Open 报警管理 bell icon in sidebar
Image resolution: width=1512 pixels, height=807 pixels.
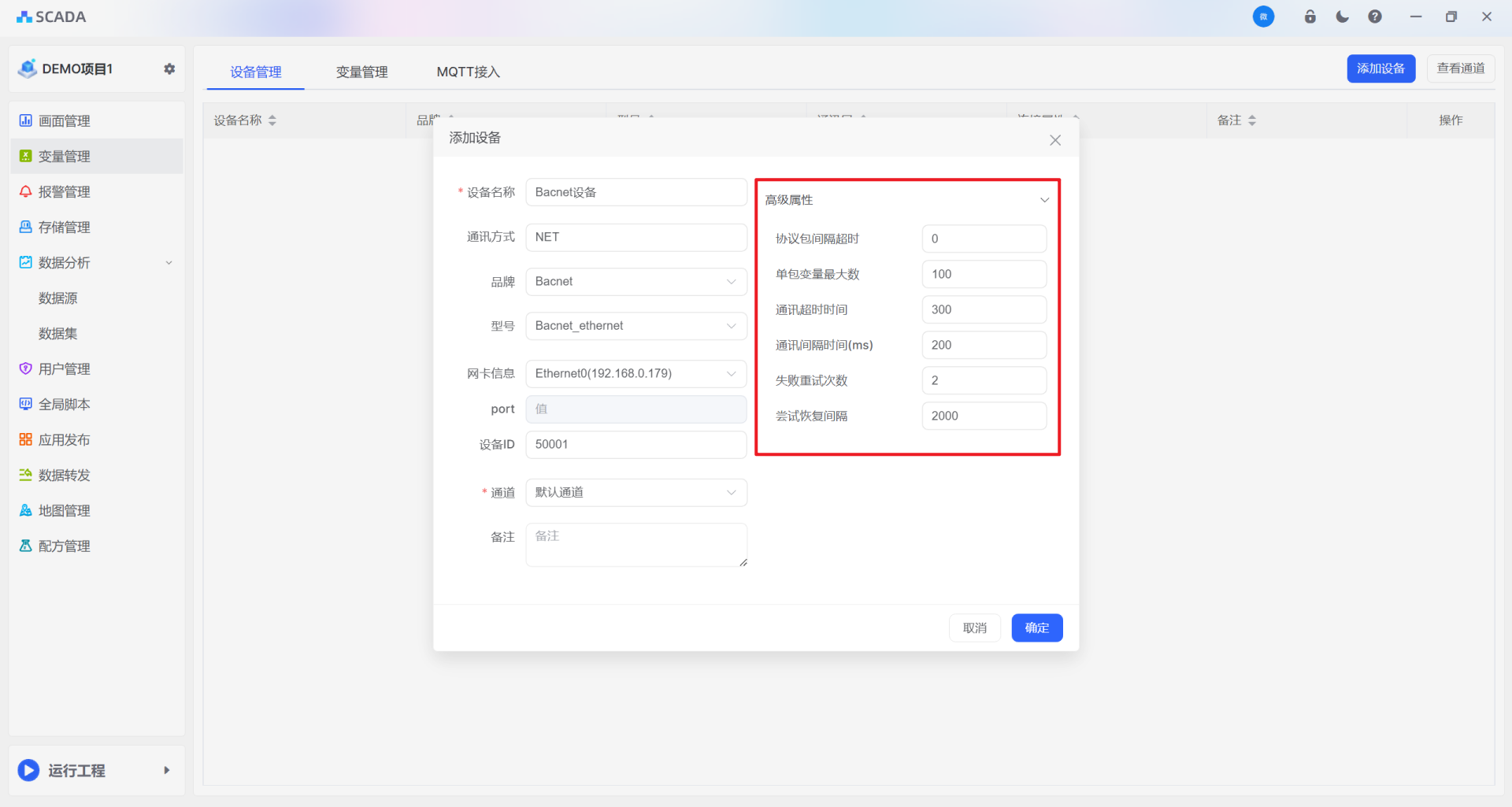(26, 192)
